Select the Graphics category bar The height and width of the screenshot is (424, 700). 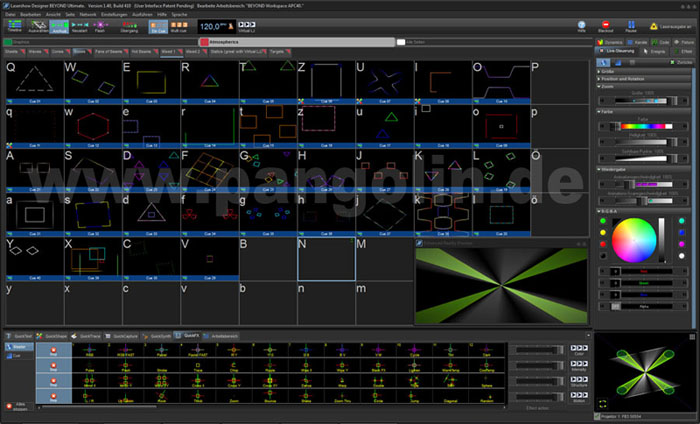[100, 42]
